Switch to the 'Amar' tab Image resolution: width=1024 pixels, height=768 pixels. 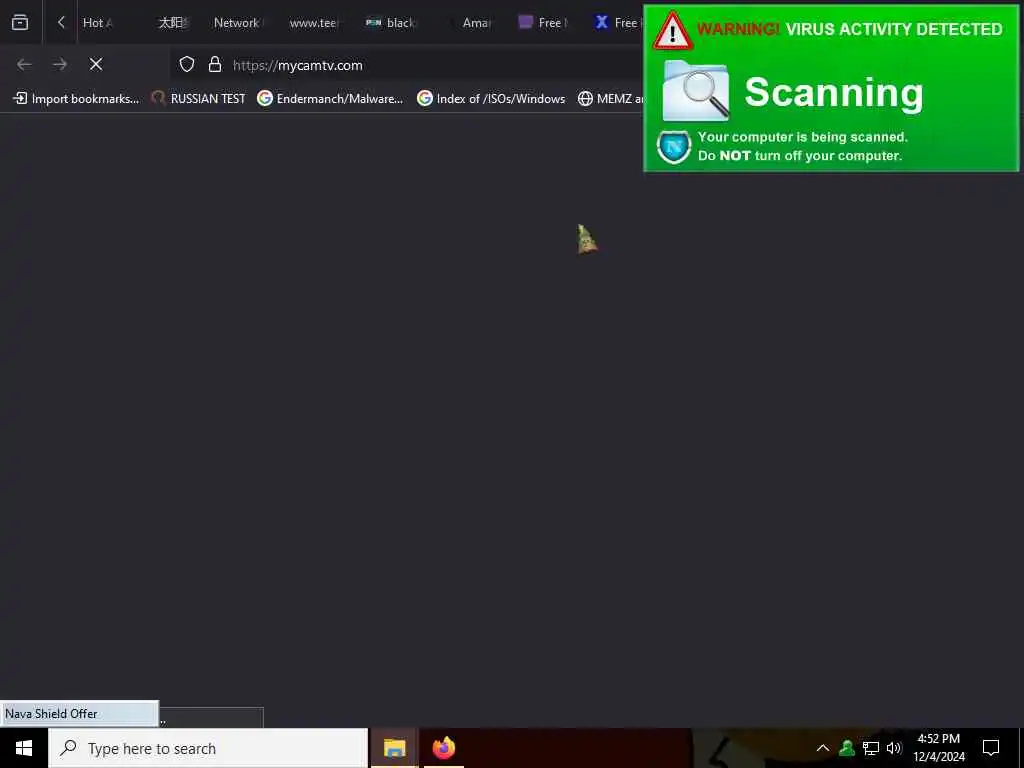[x=476, y=23]
